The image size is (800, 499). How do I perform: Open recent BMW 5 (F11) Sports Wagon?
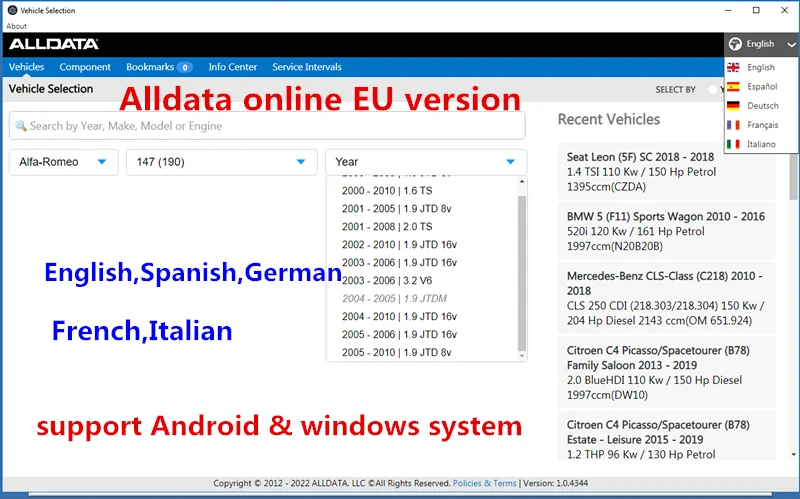tap(667, 231)
